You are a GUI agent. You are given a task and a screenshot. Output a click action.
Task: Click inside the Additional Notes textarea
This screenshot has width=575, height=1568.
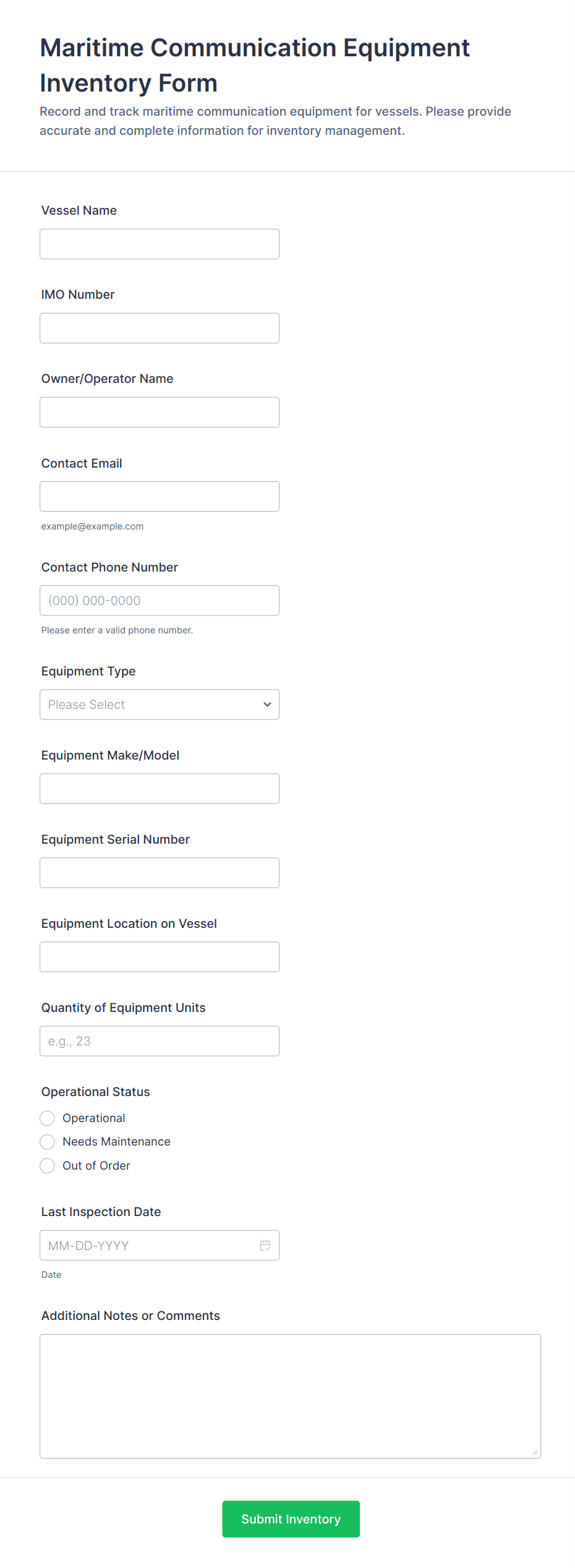click(290, 1396)
